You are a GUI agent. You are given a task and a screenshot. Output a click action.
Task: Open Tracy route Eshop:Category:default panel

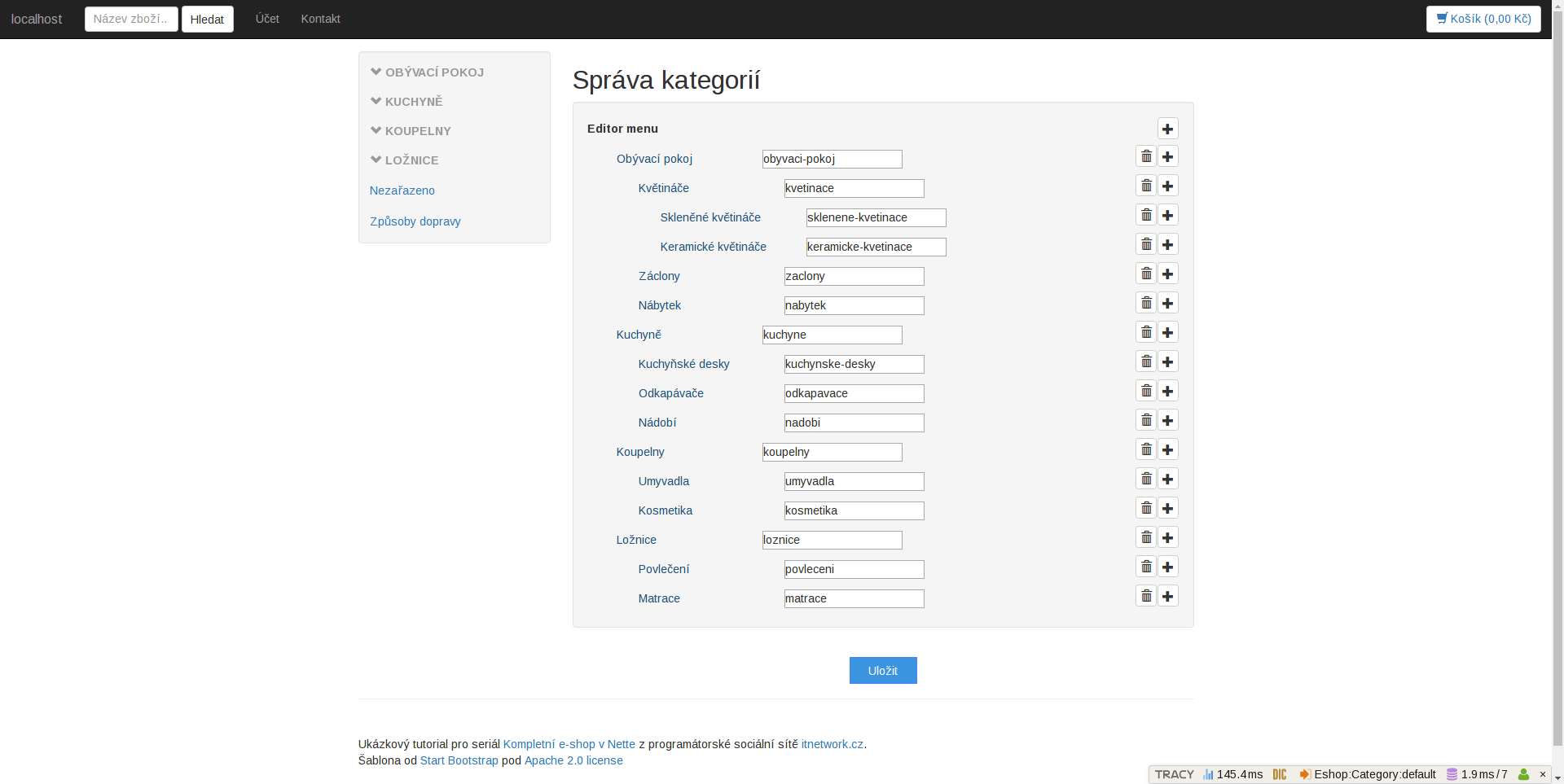pyautogui.click(x=1368, y=774)
